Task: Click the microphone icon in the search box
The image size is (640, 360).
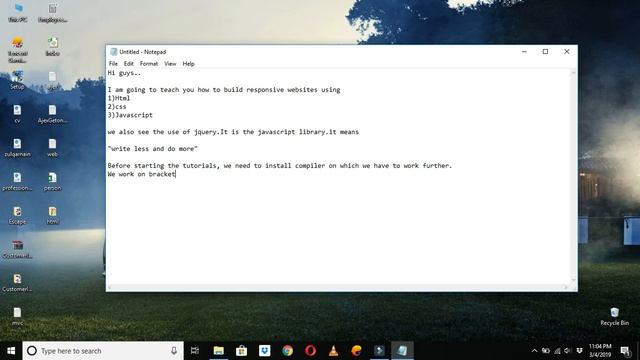Action: pyautogui.click(x=174, y=351)
